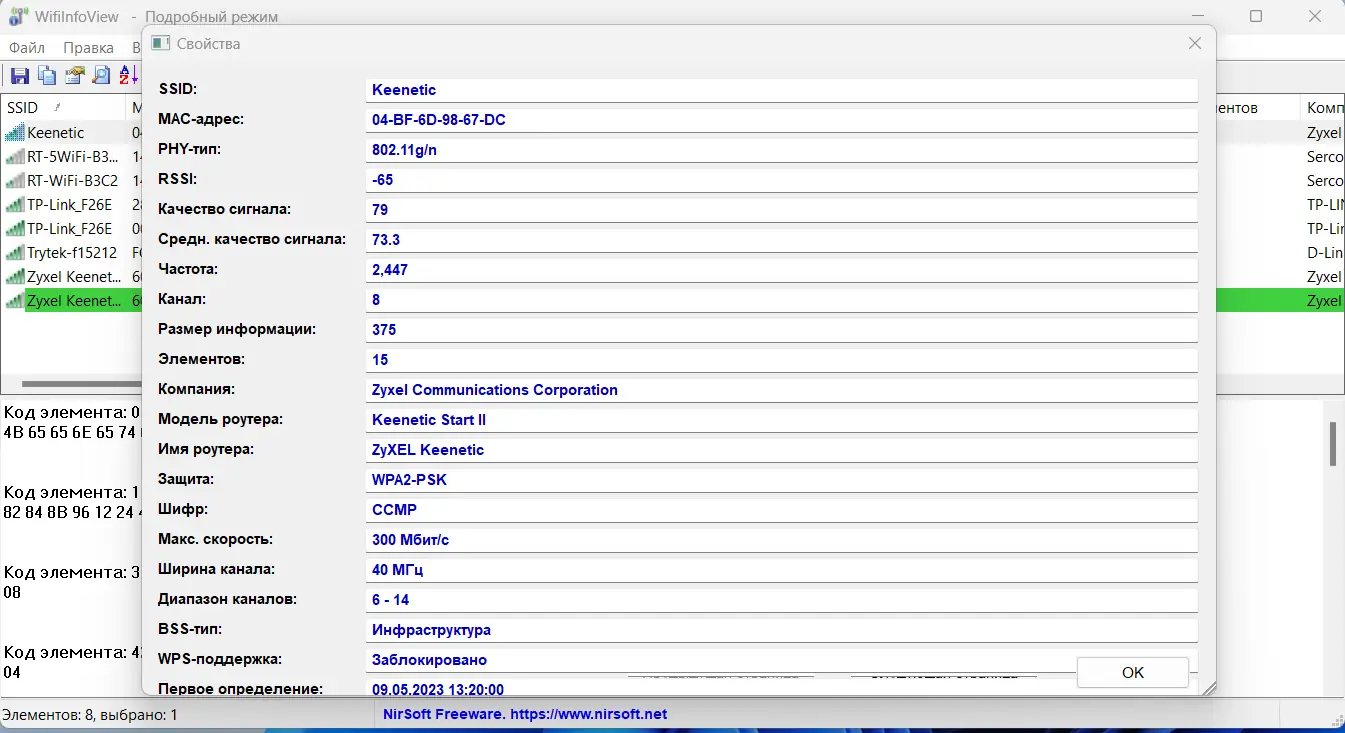Screen dimensions: 1345x733
Task: Click the signal icon of the green highlighted Zyxel row
Action: point(15,301)
